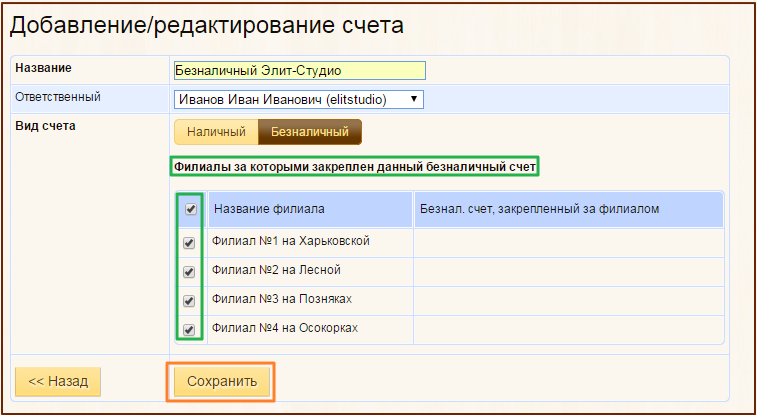Viewport: 757px width, 415px height.
Task: Toggle the select-all branches checkbox in header
Action: pyautogui.click(x=190, y=209)
